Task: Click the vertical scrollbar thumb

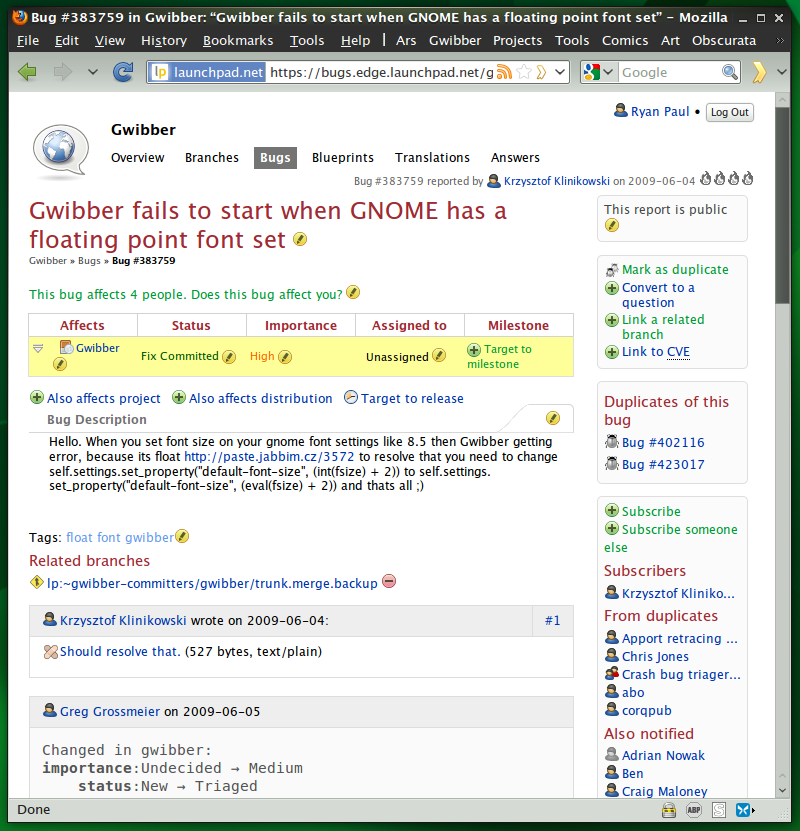Action: pos(783,206)
